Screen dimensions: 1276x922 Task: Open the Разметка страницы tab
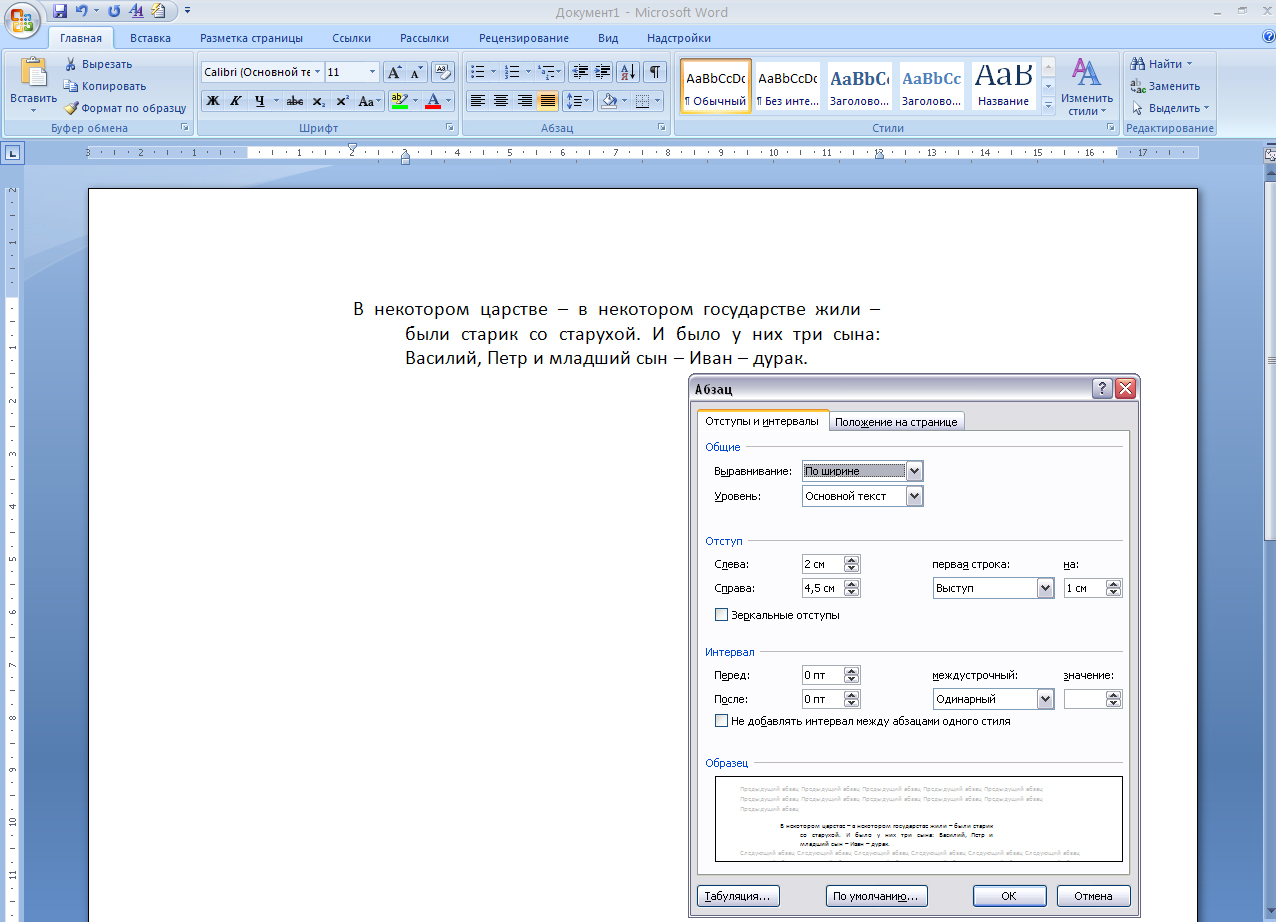pyautogui.click(x=251, y=38)
